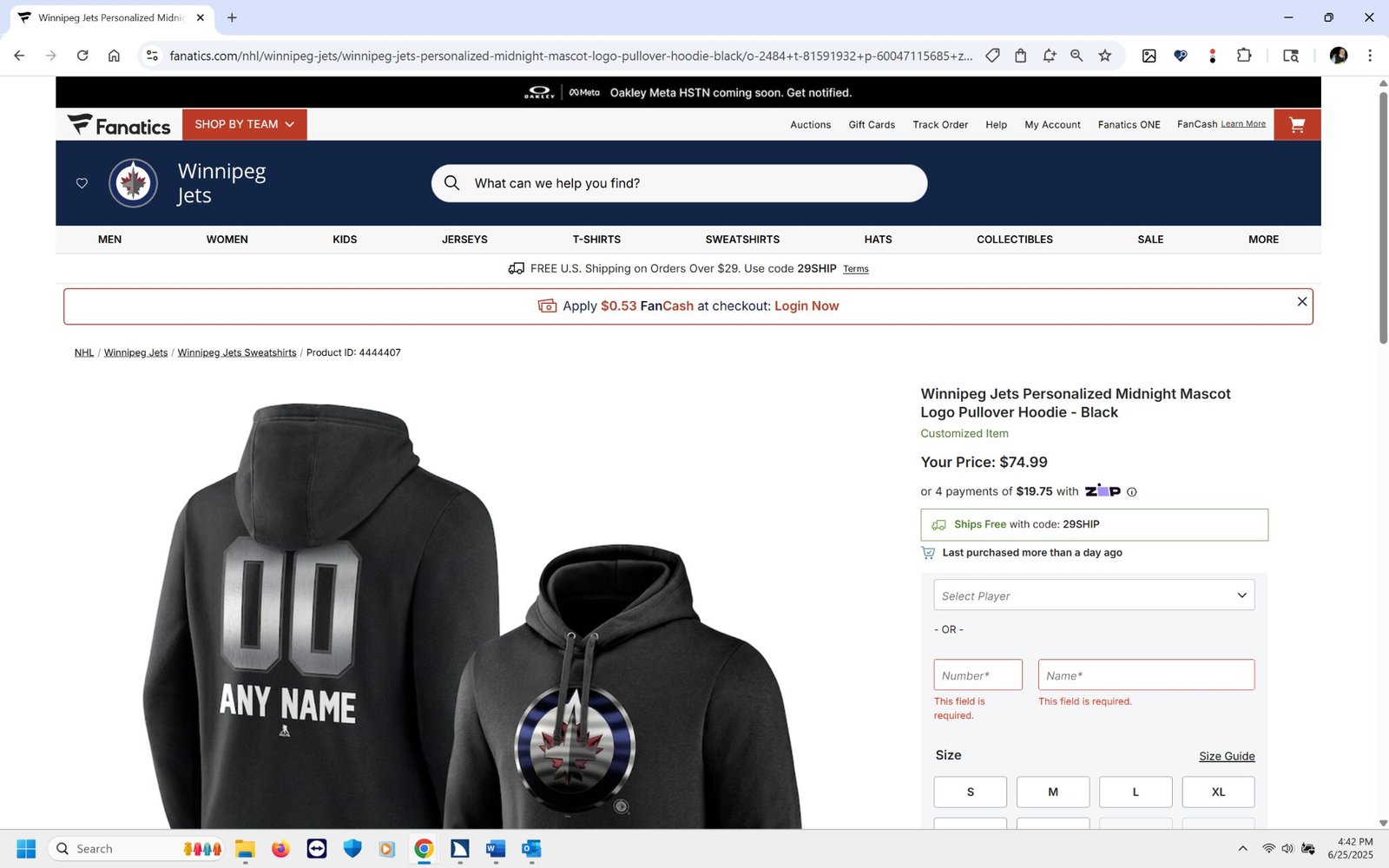The width and height of the screenshot is (1389, 868).
Task: Click the Winnipeg Jets team logo
Action: pos(133,183)
